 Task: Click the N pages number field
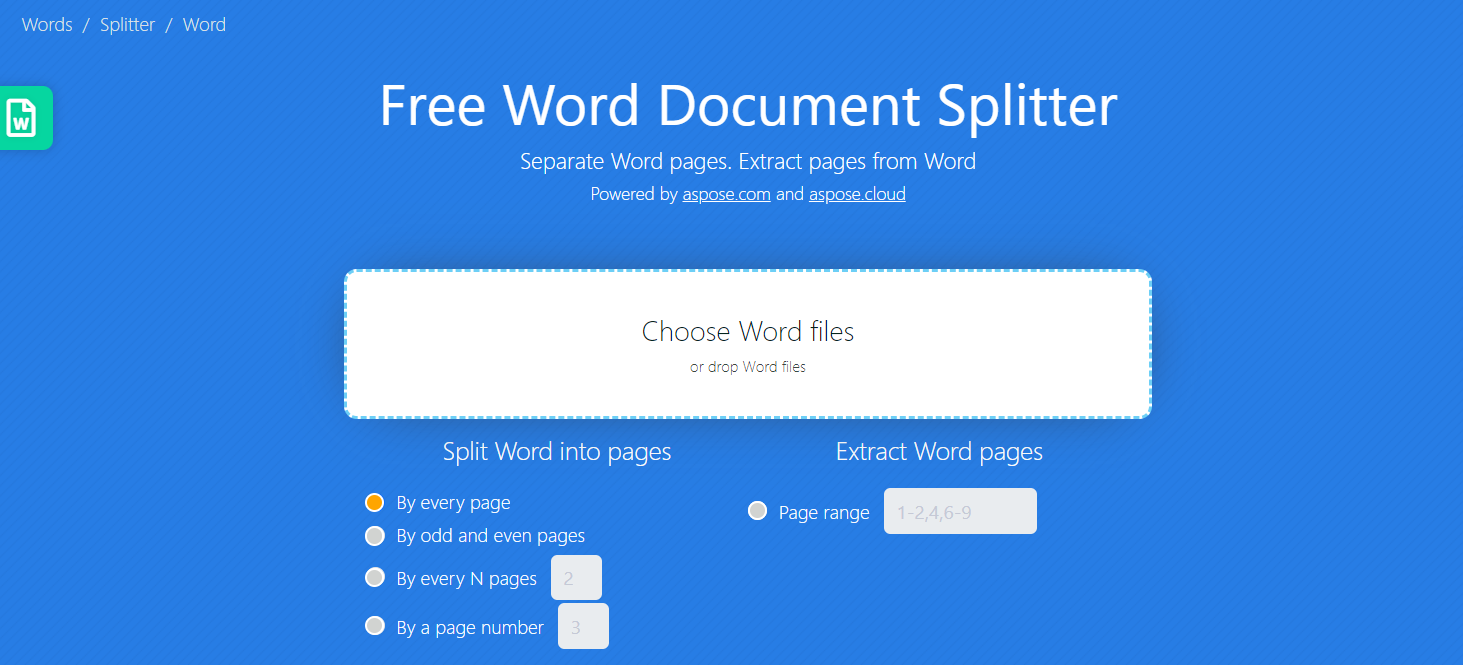coord(576,577)
